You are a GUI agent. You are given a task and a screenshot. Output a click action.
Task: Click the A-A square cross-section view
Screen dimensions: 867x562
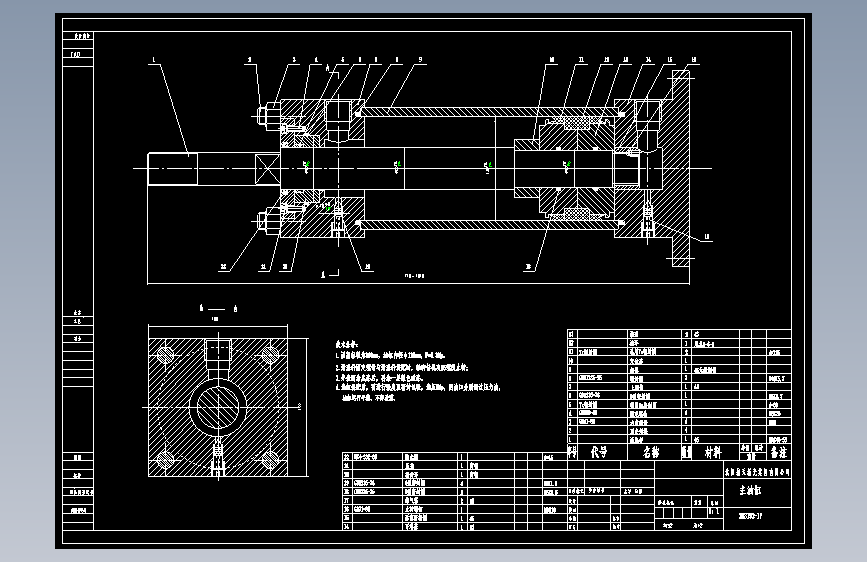pyautogui.click(x=218, y=408)
